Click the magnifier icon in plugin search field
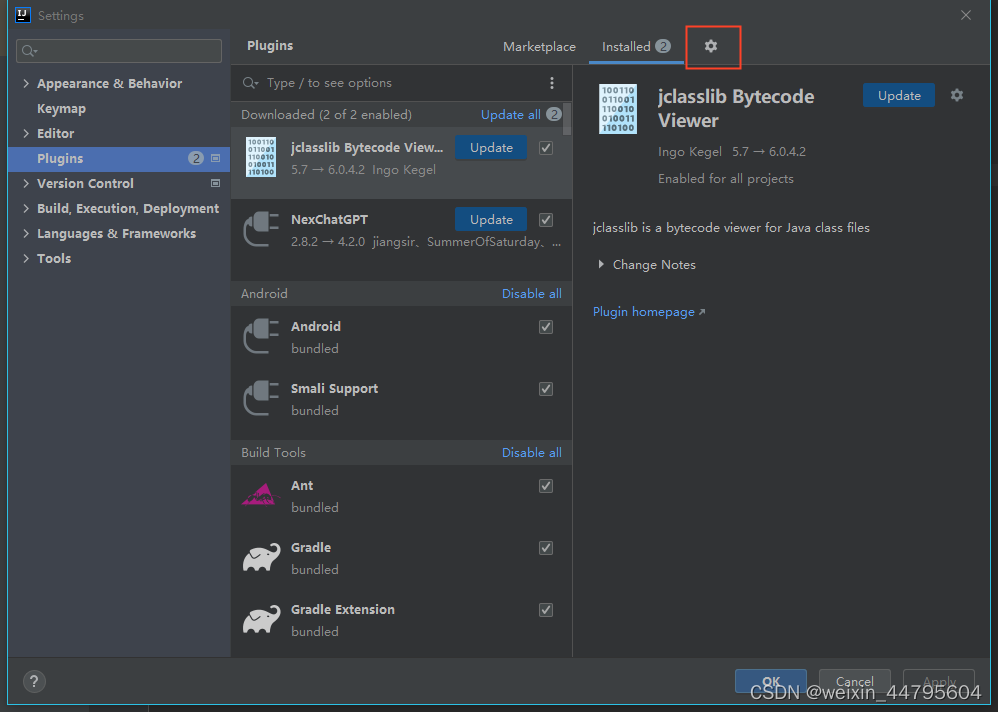 (250, 83)
